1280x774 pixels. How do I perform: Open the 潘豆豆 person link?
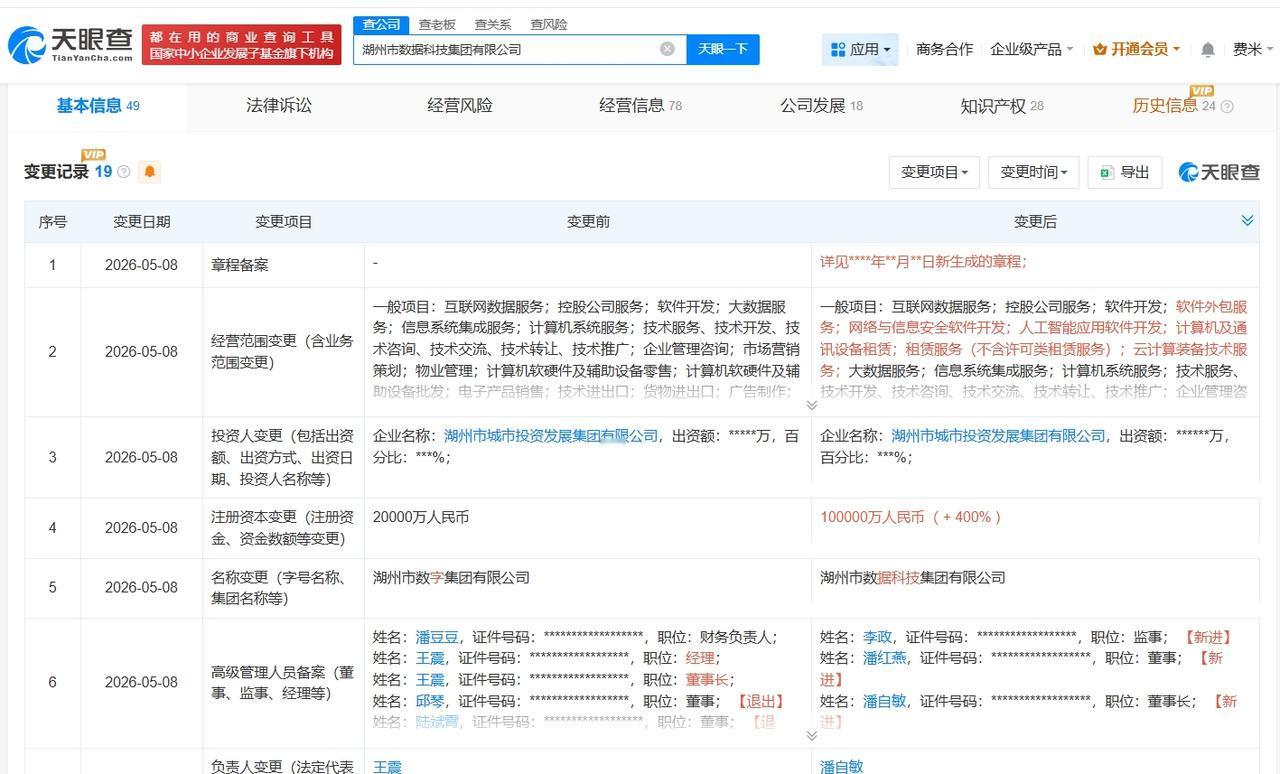click(437, 637)
